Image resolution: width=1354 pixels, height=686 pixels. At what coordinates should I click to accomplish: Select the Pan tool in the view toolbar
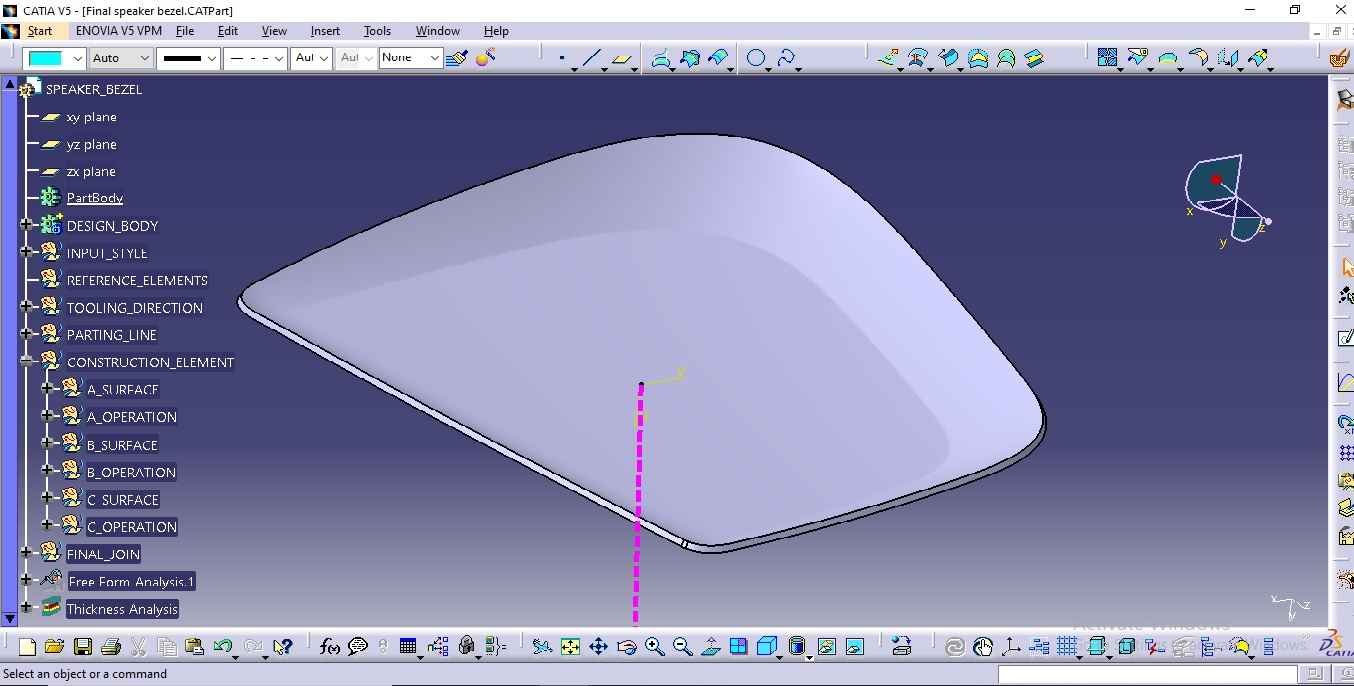pos(598,647)
